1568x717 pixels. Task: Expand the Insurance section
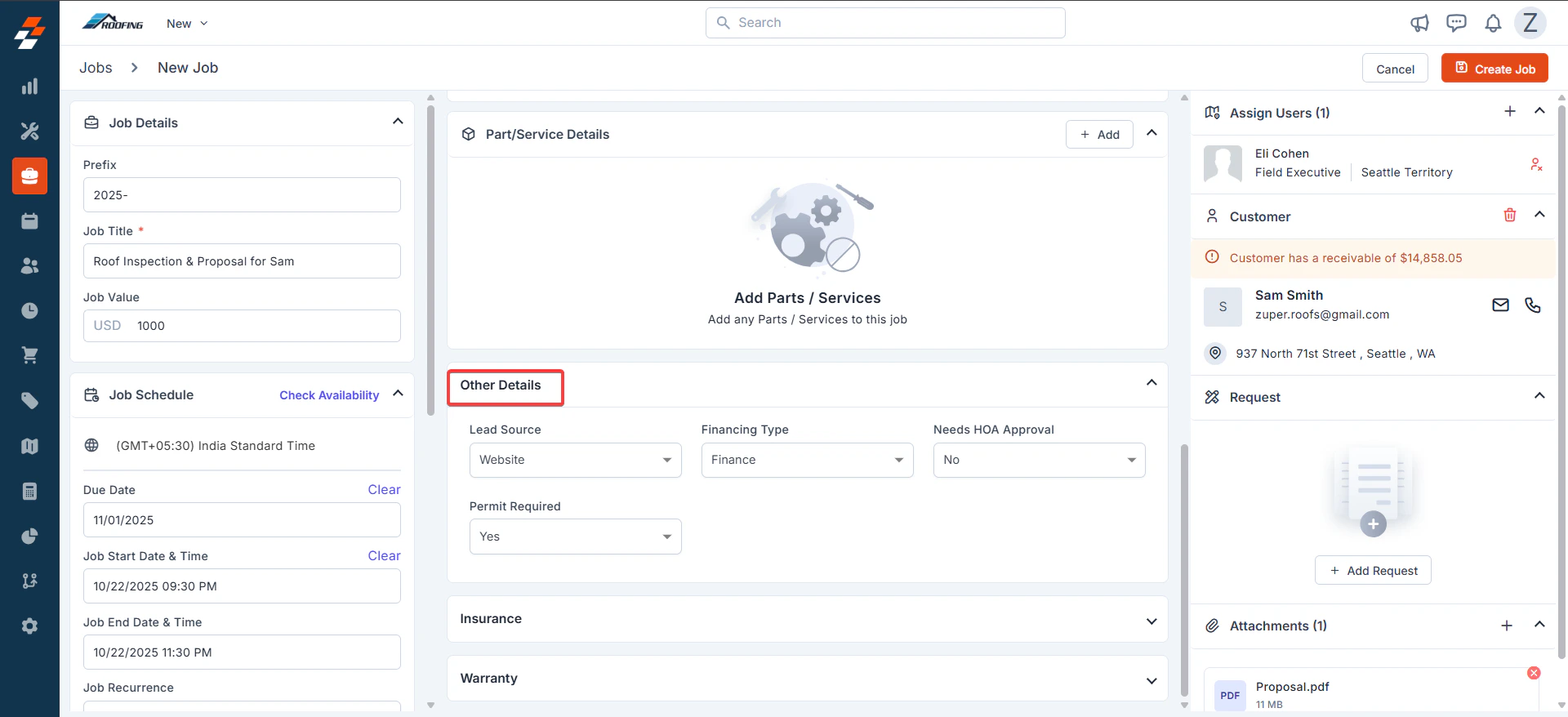pos(1151,621)
